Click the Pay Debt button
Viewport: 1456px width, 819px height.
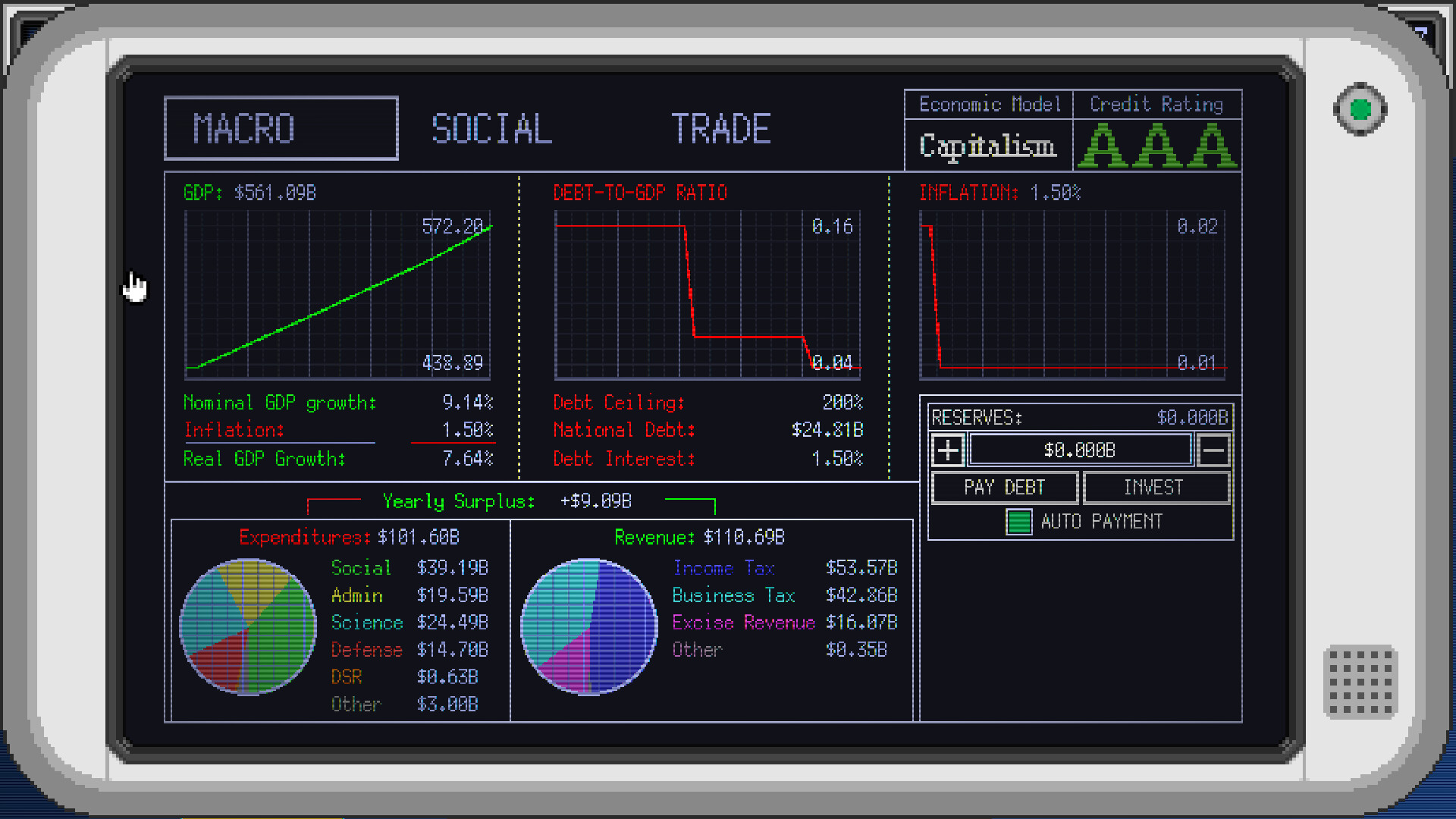1004,488
